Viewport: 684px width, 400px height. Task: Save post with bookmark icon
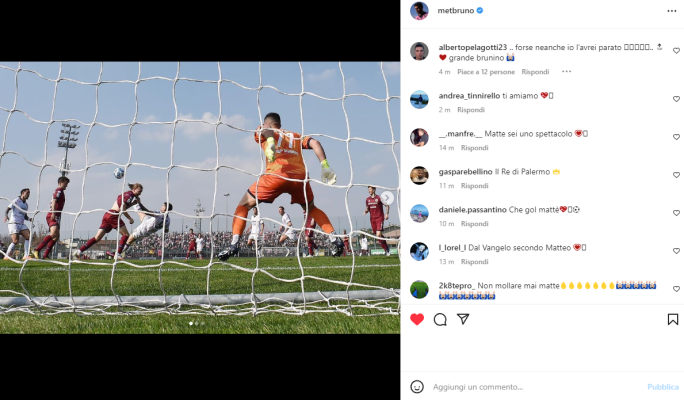[x=673, y=319]
